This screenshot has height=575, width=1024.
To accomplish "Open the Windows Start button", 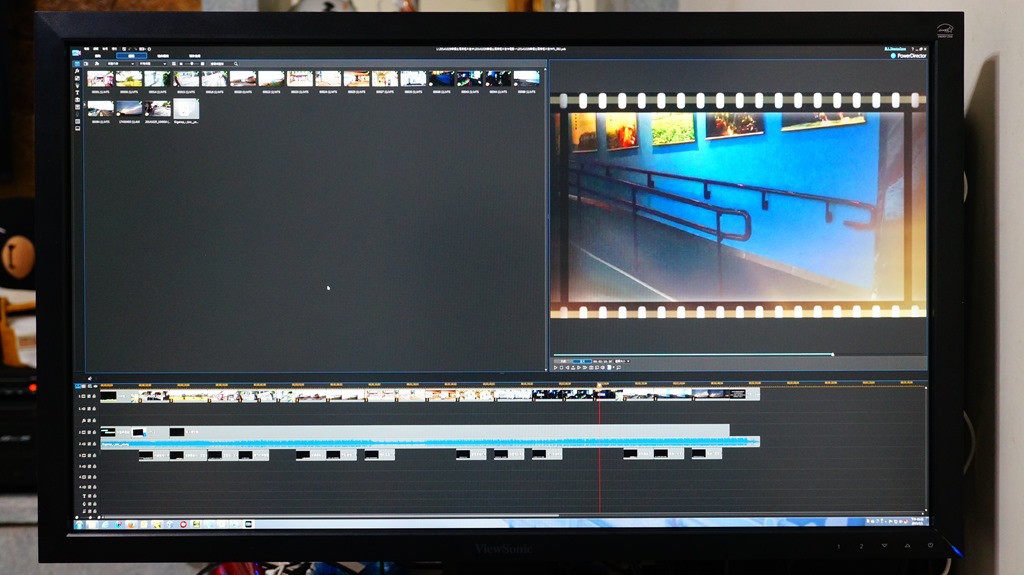I will (79, 525).
